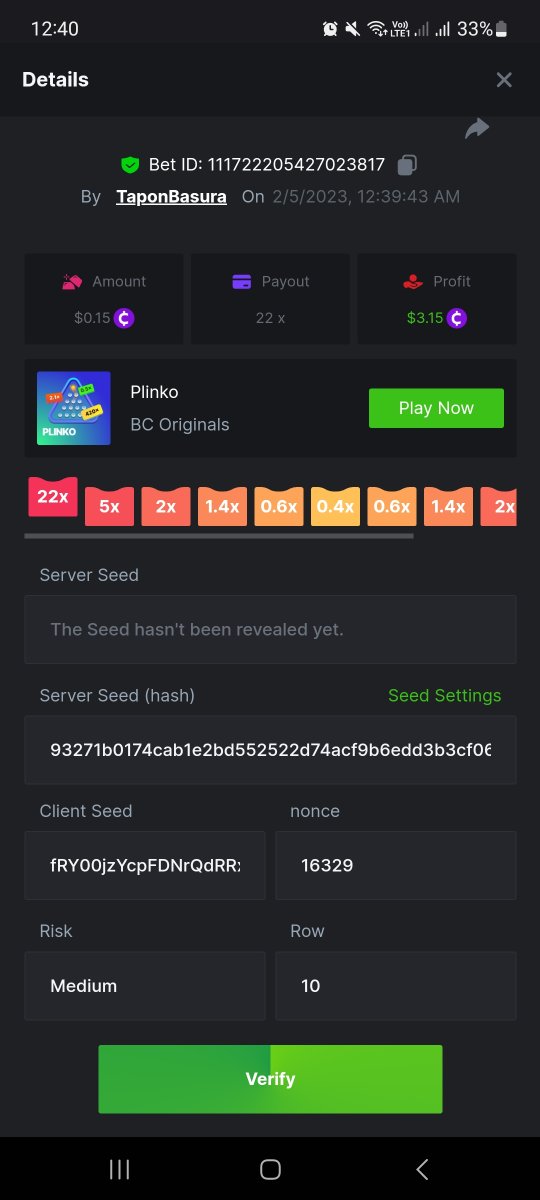The width and height of the screenshot is (540, 1200).
Task: Click the Play Now button
Action: 436,408
